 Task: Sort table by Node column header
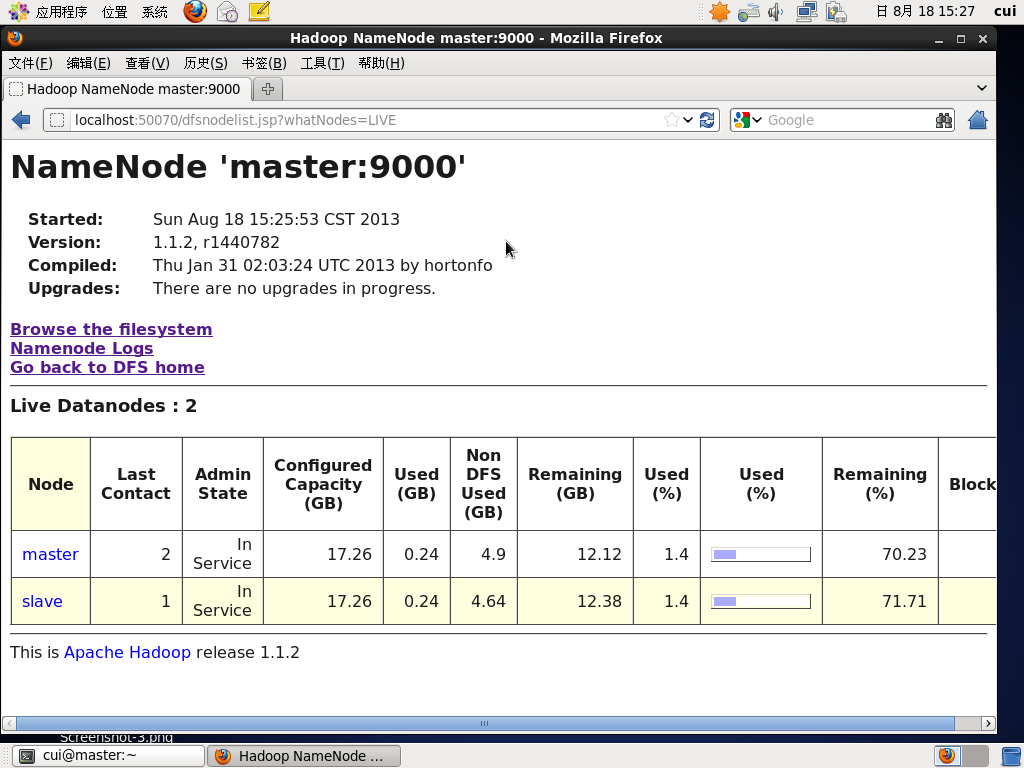tap(51, 484)
